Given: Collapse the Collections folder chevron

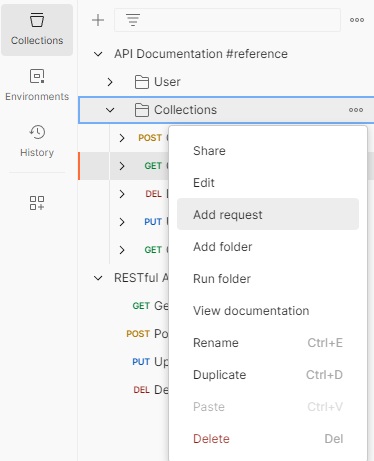Looking at the screenshot, I should [x=110, y=110].
